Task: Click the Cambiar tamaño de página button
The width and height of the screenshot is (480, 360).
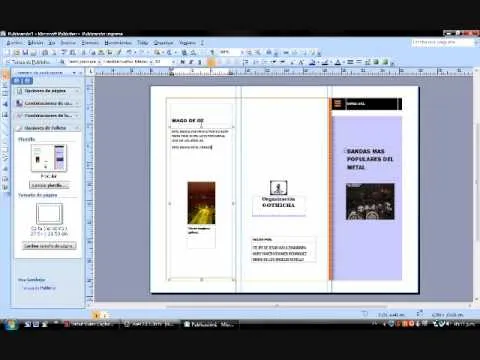Action: (x=49, y=246)
